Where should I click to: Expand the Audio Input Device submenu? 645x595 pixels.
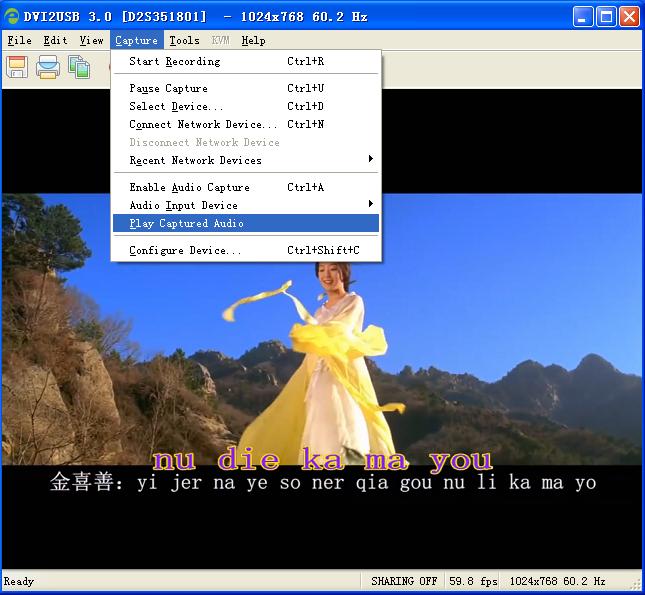pos(183,206)
